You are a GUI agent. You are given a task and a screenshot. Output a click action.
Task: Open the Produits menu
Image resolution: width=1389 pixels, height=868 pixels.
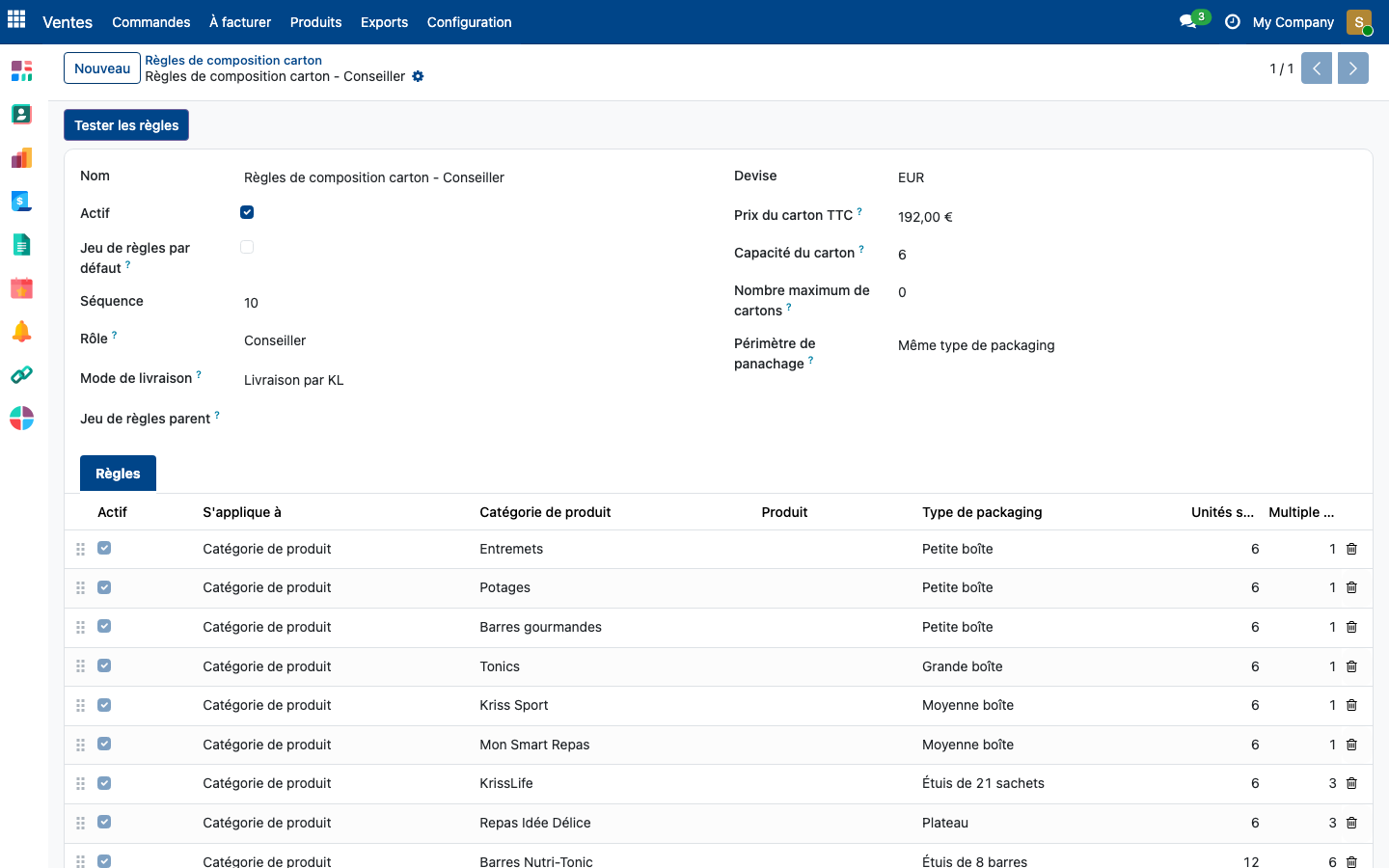(x=315, y=22)
